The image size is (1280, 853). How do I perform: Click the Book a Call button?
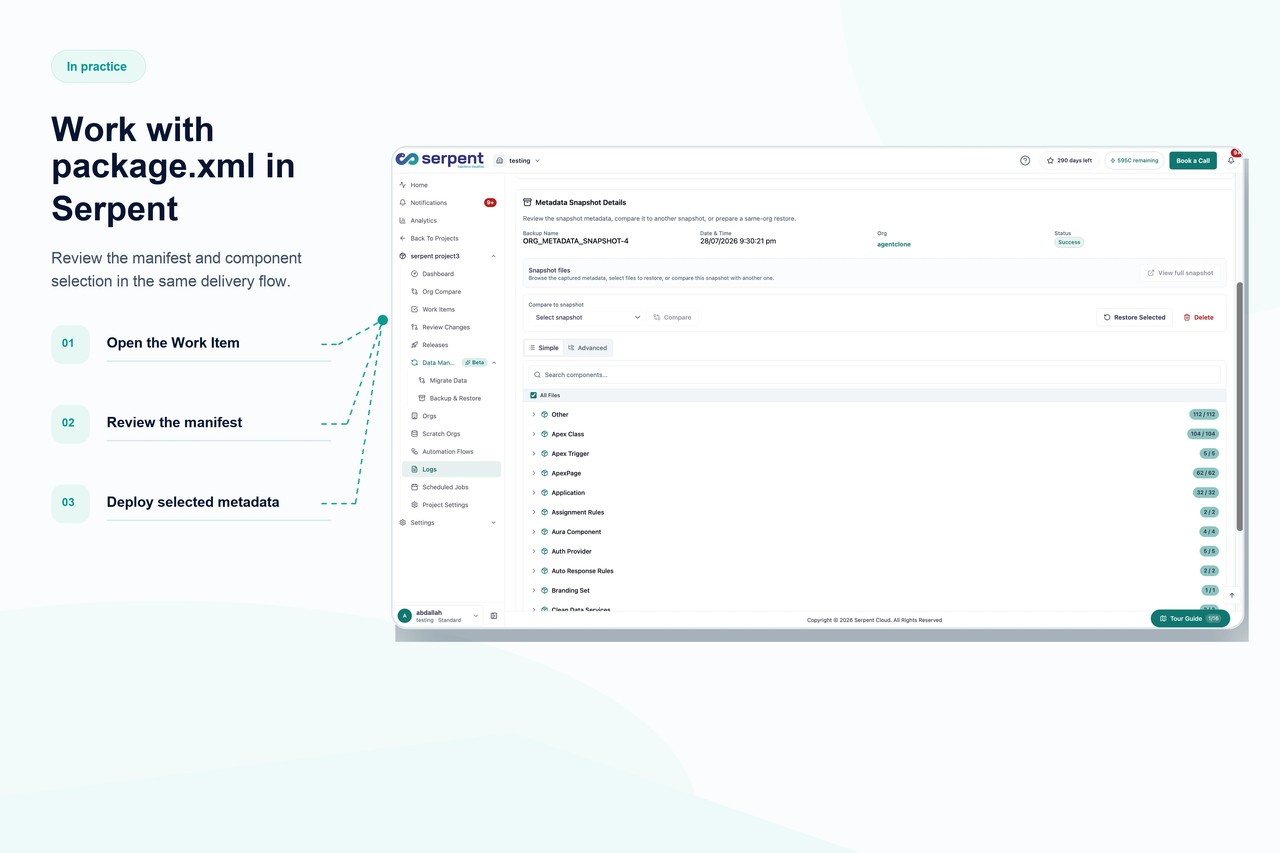(x=1193, y=160)
